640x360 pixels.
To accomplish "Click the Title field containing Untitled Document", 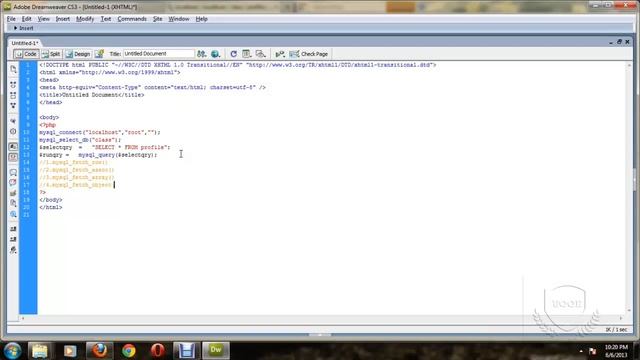I will pos(159,54).
